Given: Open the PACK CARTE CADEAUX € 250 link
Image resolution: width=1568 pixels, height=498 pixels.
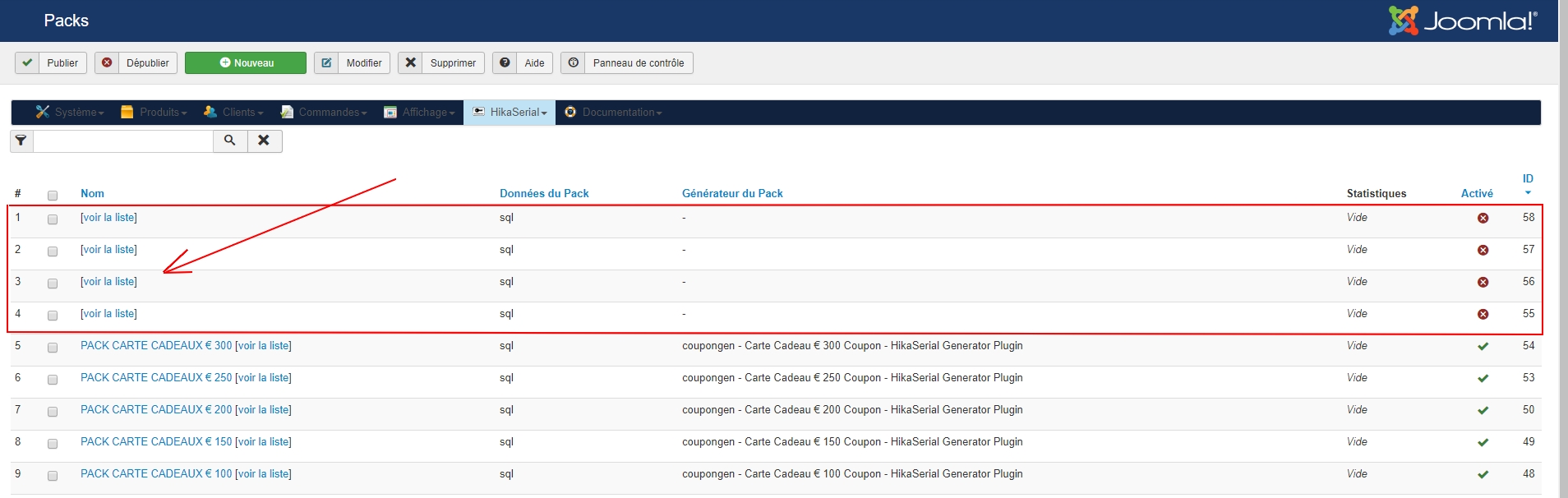Looking at the screenshot, I should coord(156,378).
